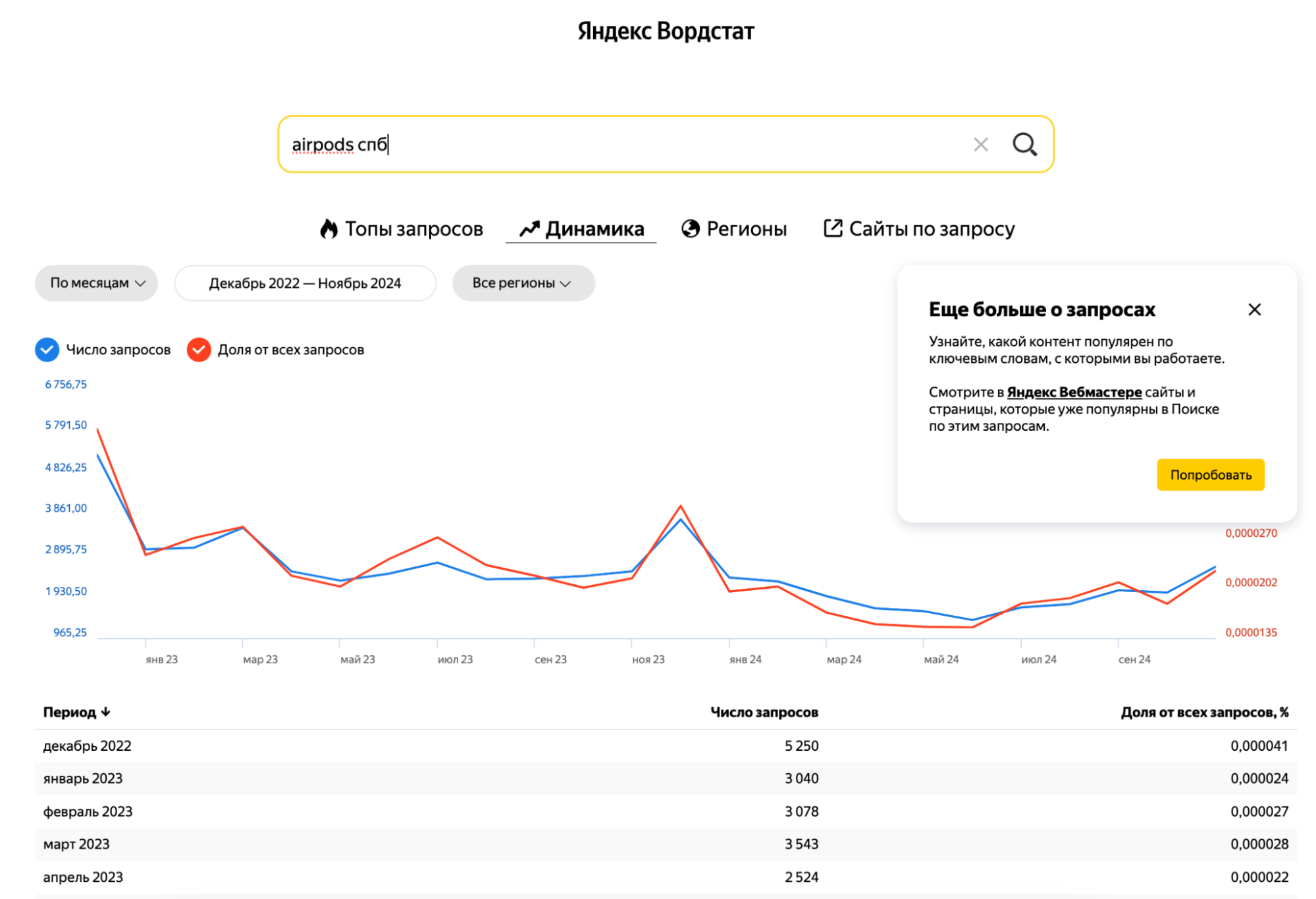Click the share value 0,000022
Image resolution: width=1316 pixels, height=899 pixels.
1259,877
